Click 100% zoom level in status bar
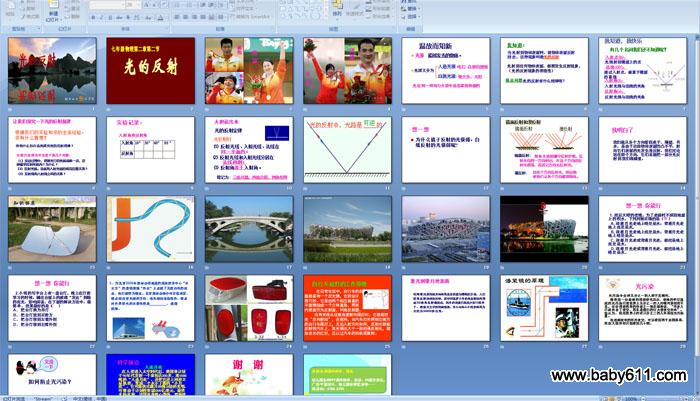Viewport: 700px width, 401px height. click(630, 398)
